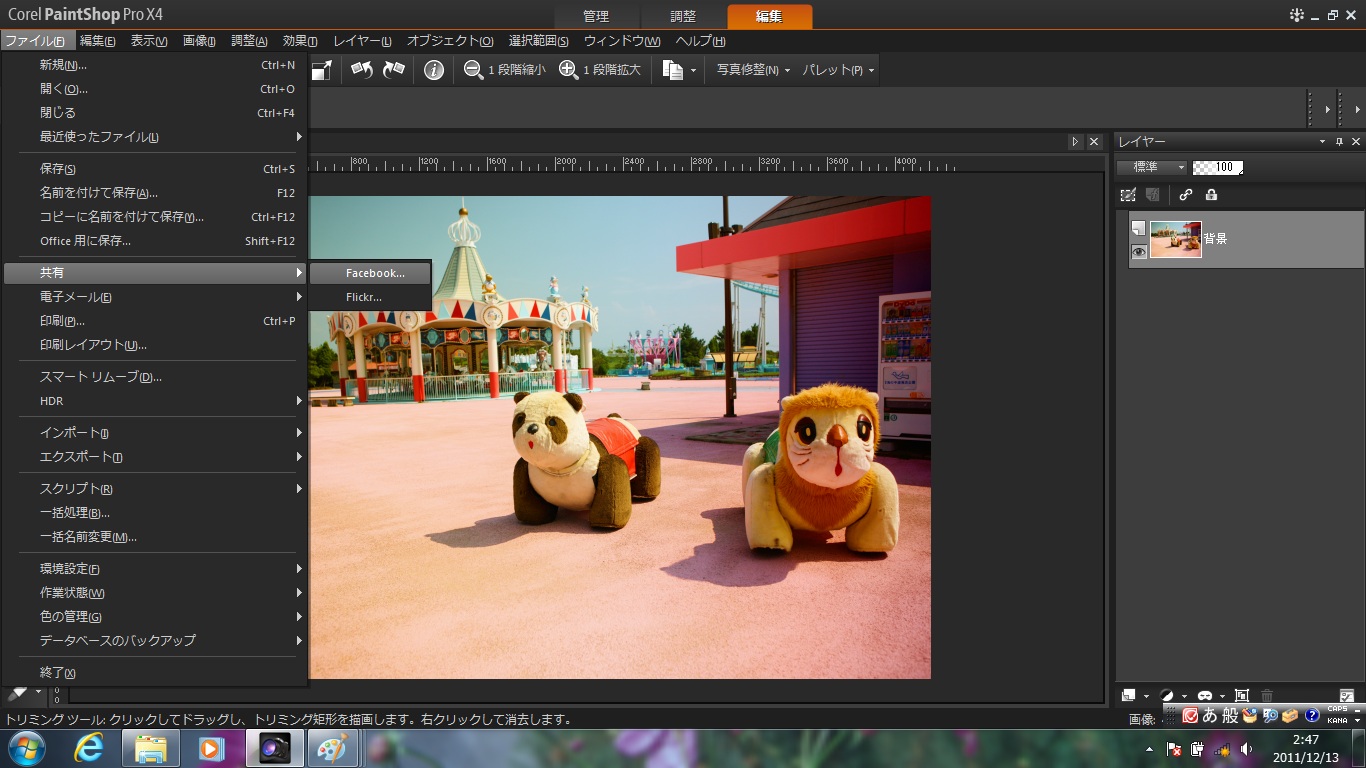This screenshot has width=1366, height=768.
Task: Click the rotate left toolbar icon
Action: pos(362,70)
